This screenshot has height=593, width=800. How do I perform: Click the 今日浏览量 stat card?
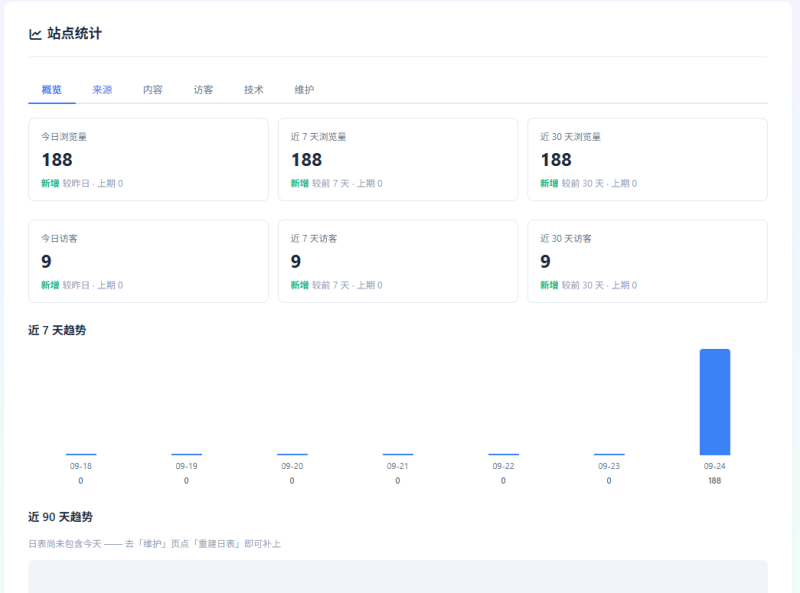click(148, 160)
